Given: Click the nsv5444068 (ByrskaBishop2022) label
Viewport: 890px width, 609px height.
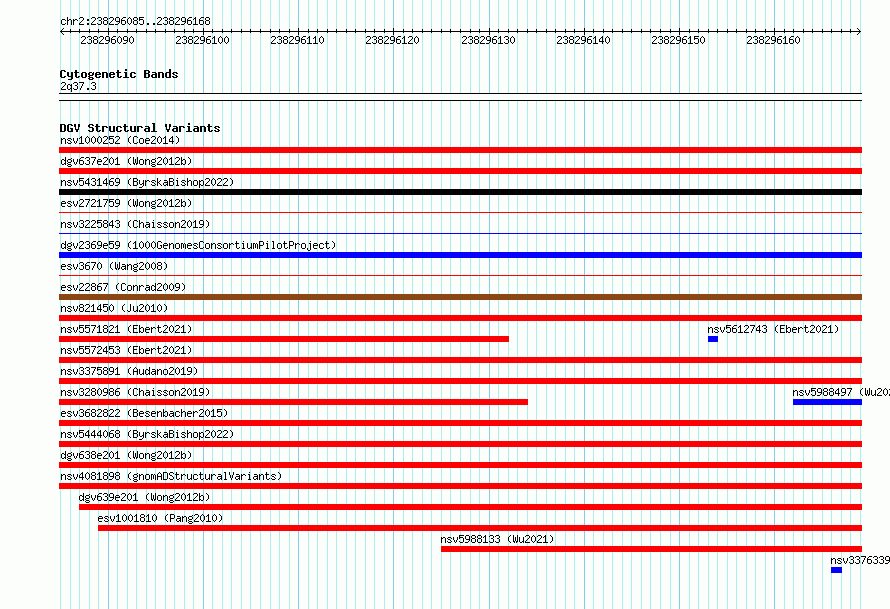Looking at the screenshot, I should pyautogui.click(x=147, y=434).
